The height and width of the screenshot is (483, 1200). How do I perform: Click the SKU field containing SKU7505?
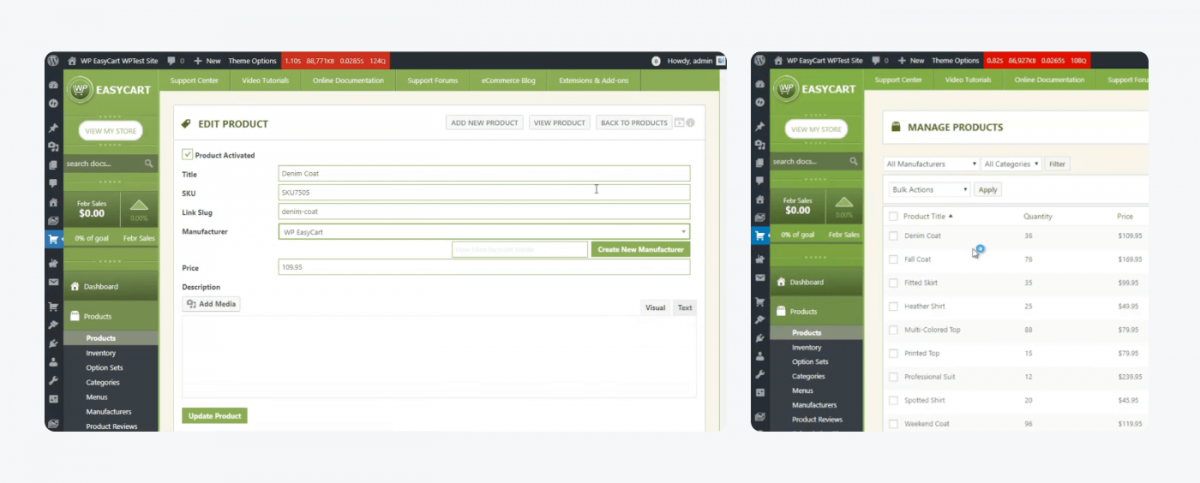[484, 192]
